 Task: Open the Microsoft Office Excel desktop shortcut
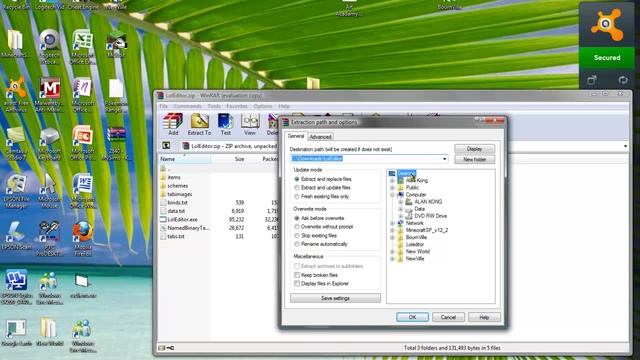[x=83, y=47]
